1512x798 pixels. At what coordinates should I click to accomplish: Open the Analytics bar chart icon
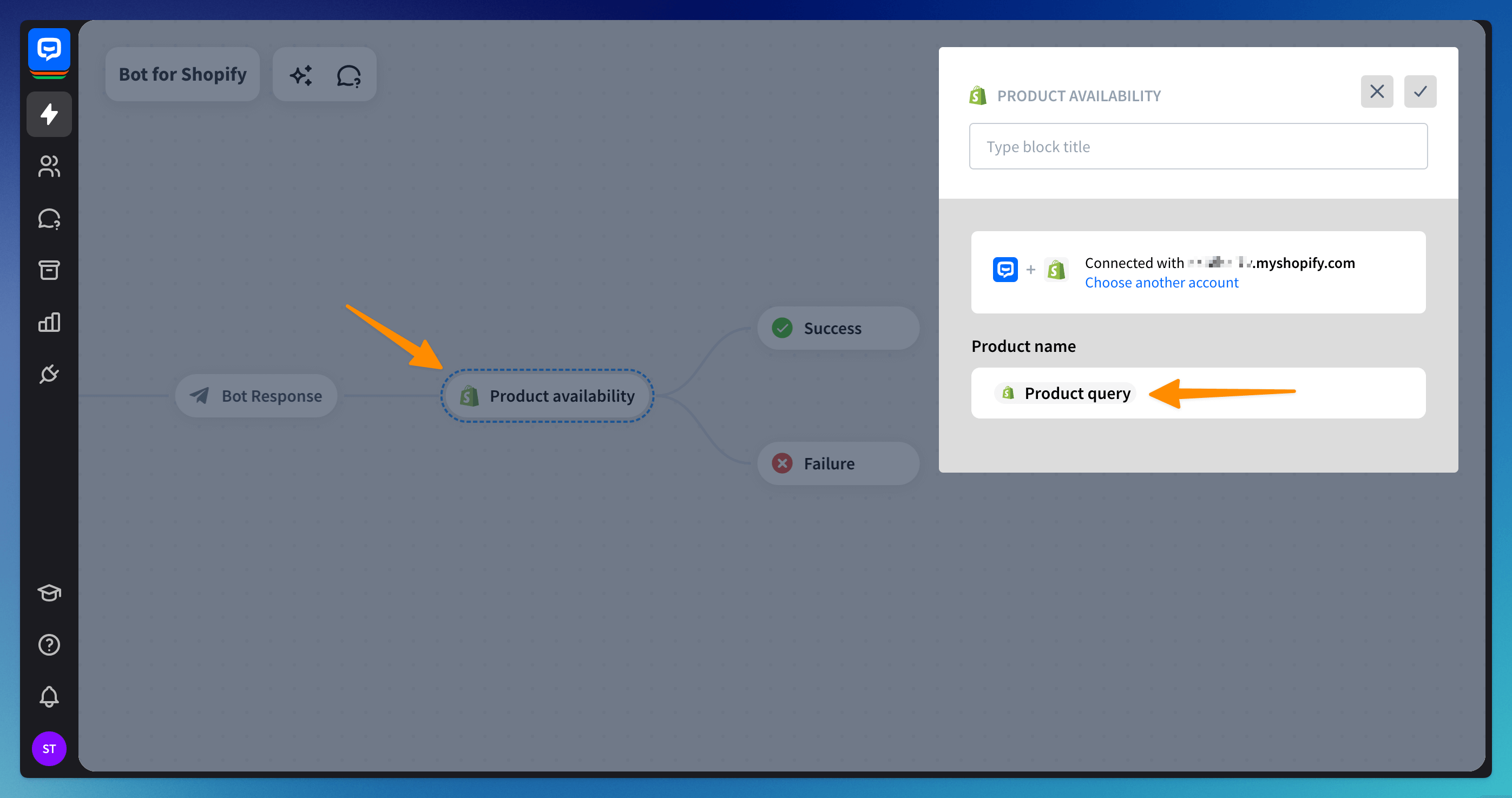tap(49, 322)
